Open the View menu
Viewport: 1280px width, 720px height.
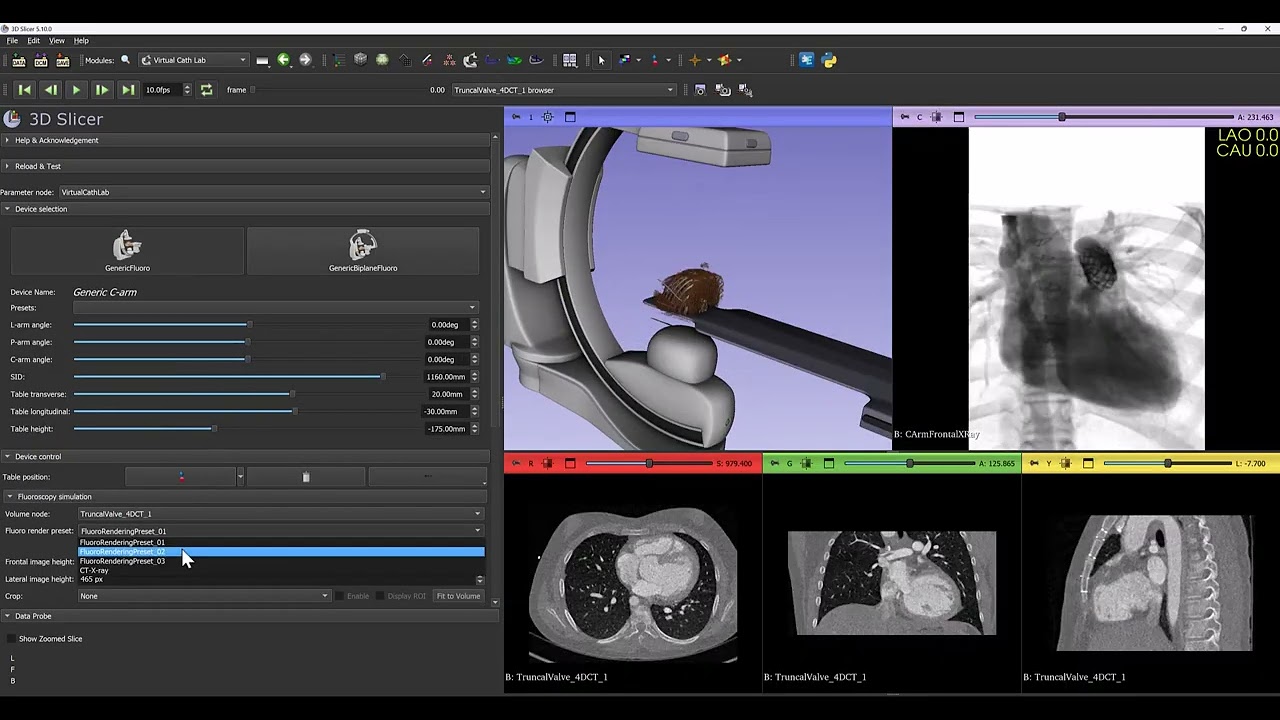[57, 41]
